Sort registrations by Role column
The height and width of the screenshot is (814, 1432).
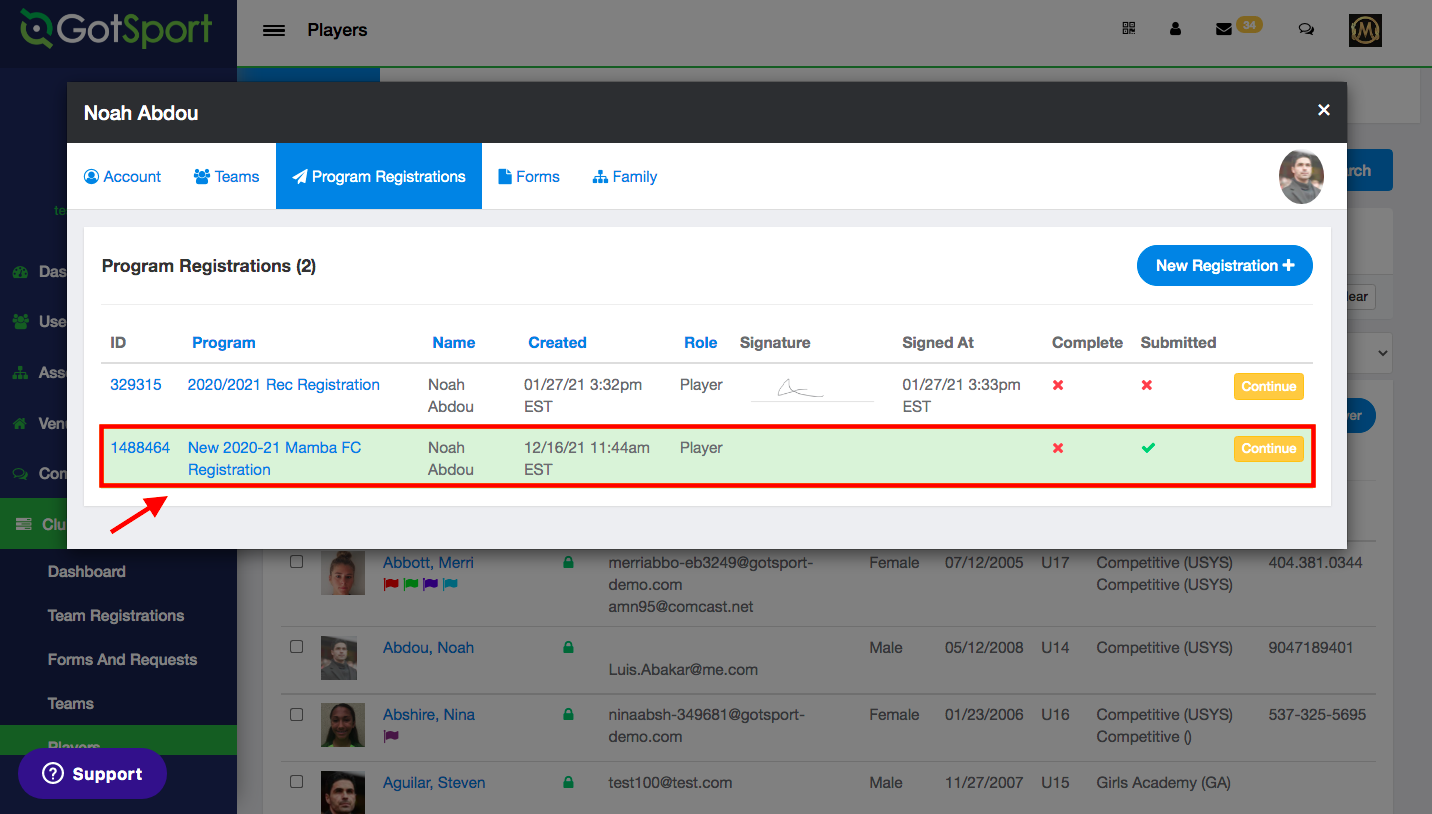click(x=701, y=342)
